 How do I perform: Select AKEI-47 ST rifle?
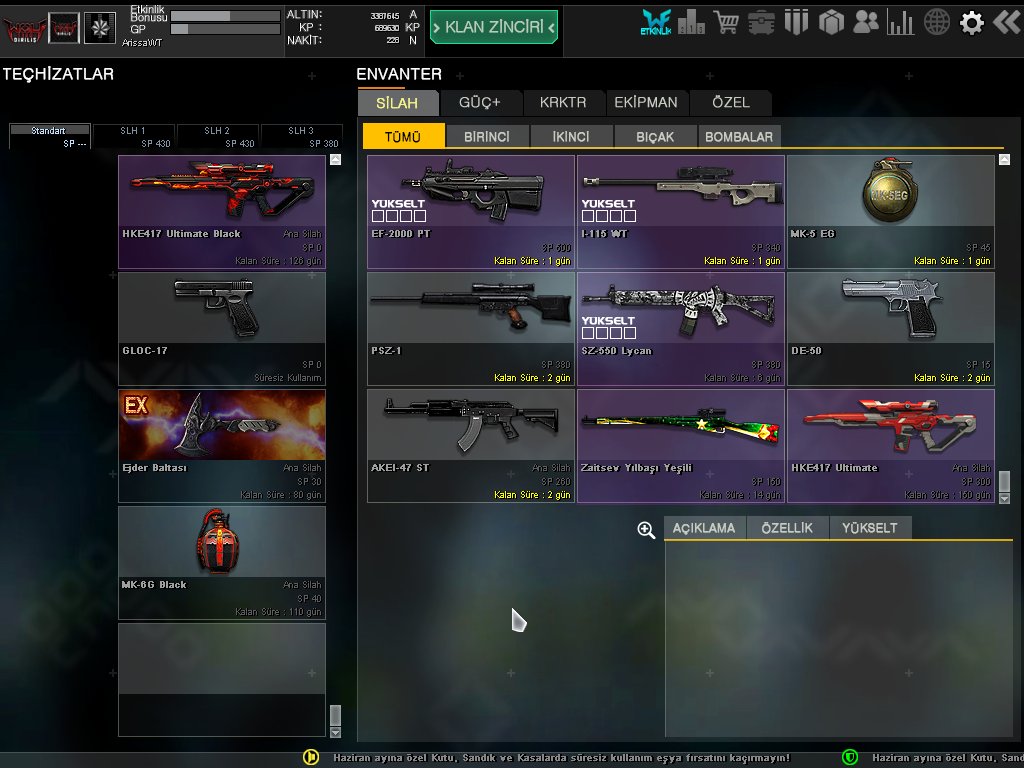pyautogui.click(x=471, y=445)
